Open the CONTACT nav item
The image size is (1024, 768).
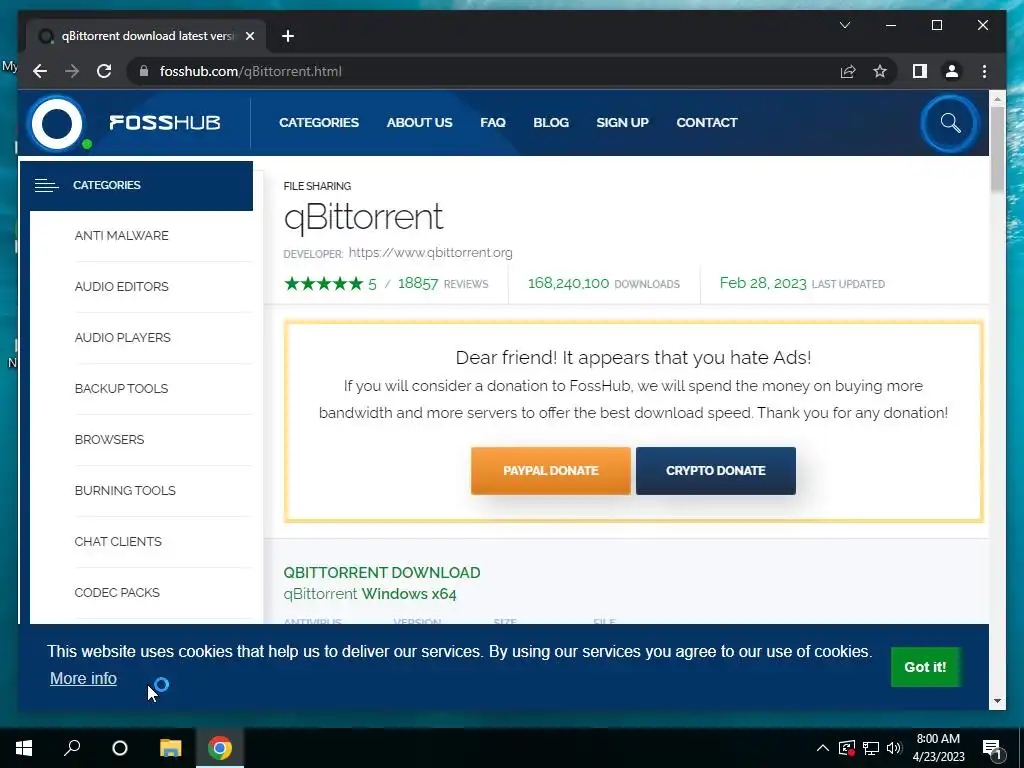click(x=707, y=123)
